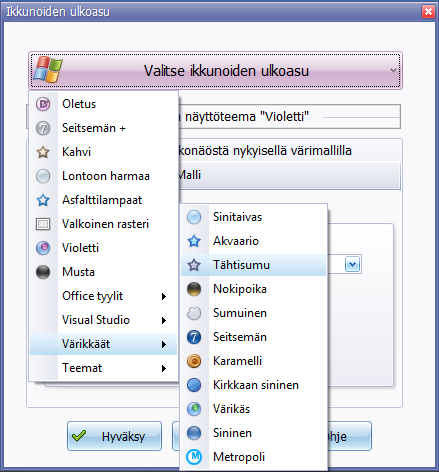Expand the Visual Studio submenu
The width and height of the screenshot is (439, 472).
click(103, 320)
